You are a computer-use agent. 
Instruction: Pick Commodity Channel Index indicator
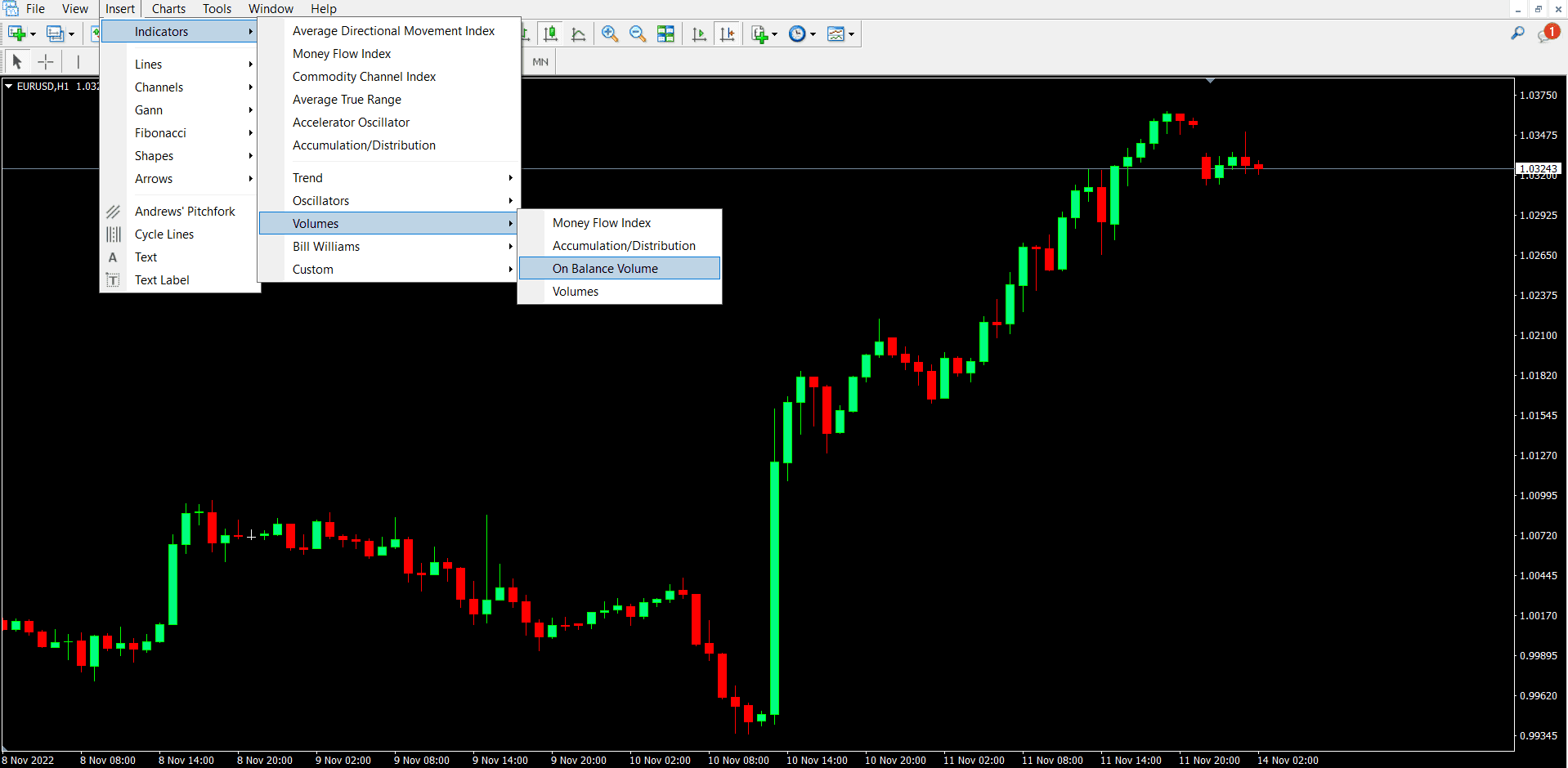(389, 77)
